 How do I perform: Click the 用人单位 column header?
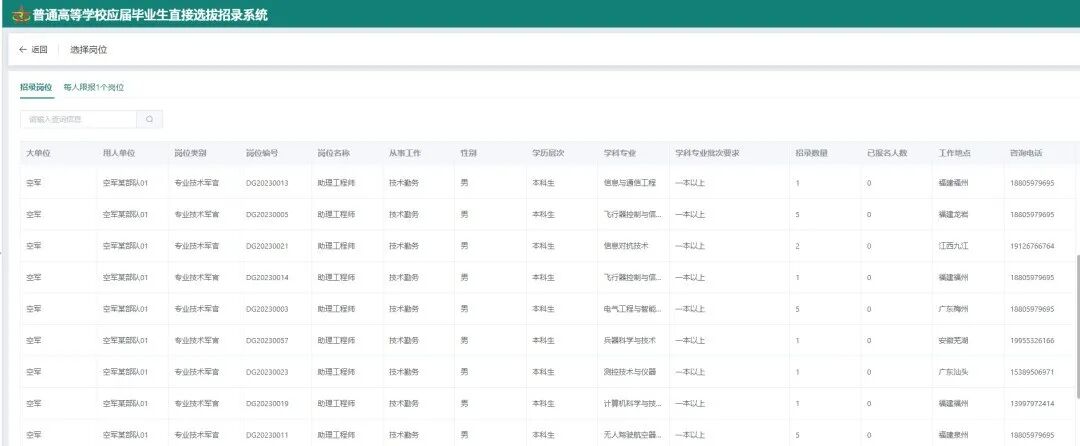click(x=118, y=153)
